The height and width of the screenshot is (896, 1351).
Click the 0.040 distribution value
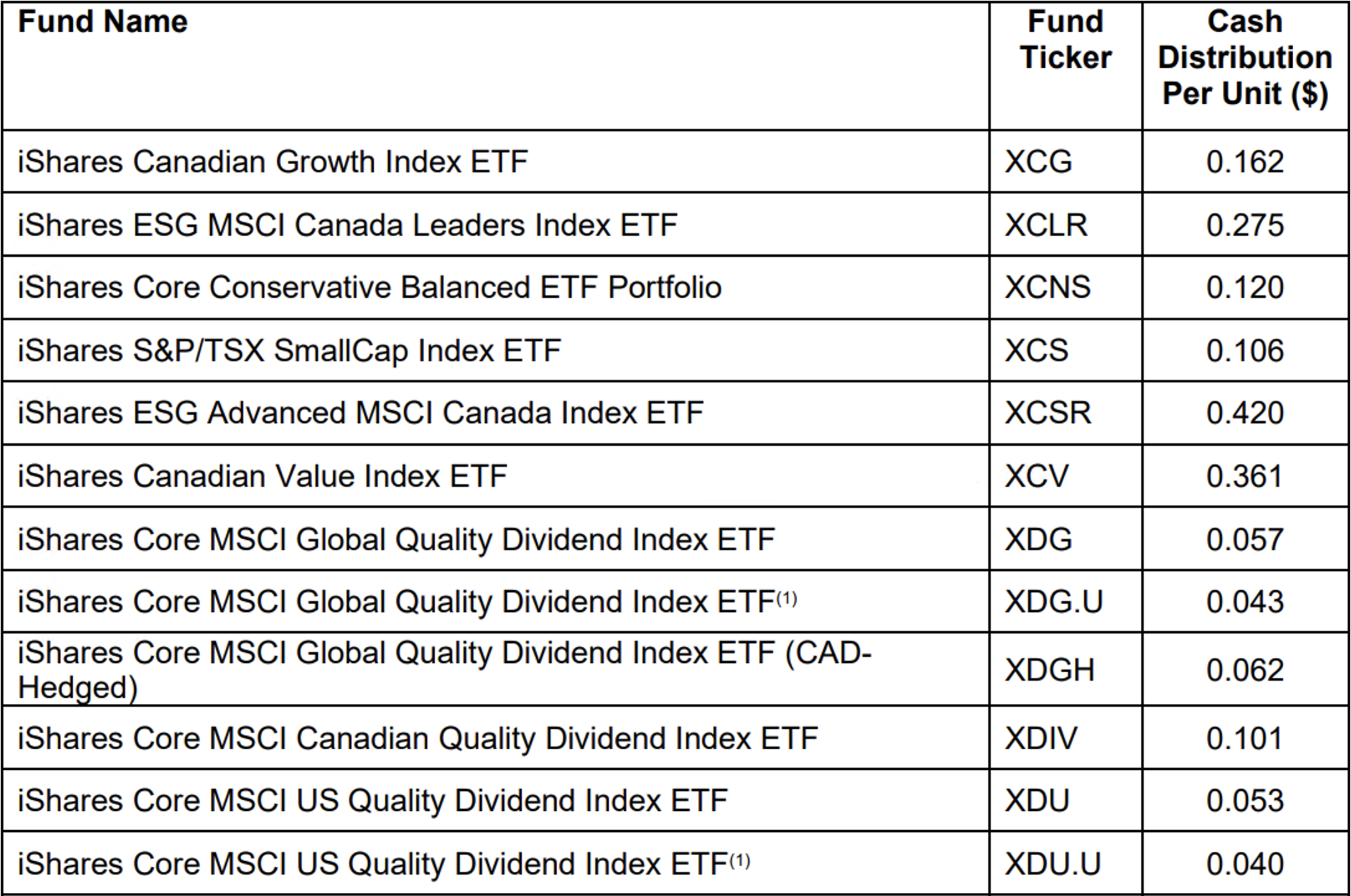click(1245, 864)
